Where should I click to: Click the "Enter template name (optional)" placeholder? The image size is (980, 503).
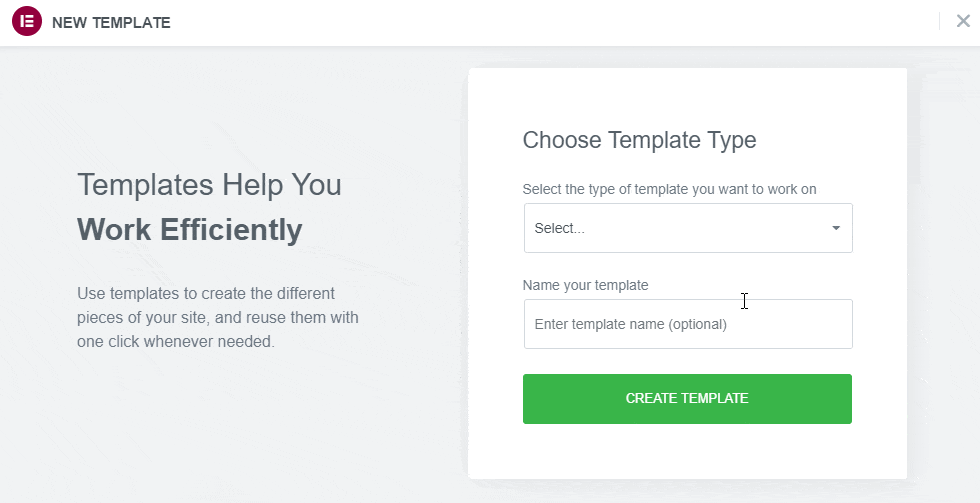pyautogui.click(x=630, y=325)
